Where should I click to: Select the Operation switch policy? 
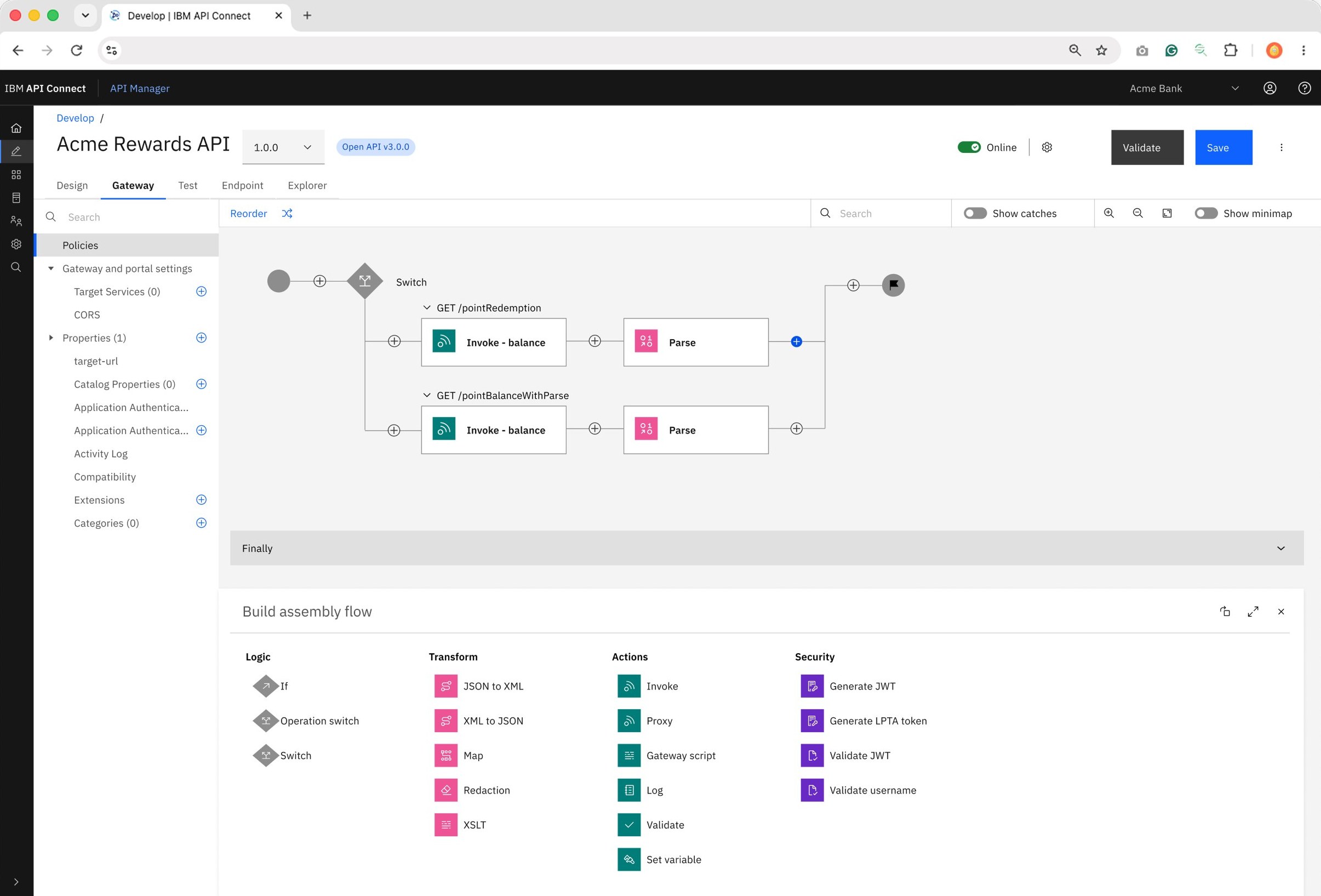[x=306, y=721]
